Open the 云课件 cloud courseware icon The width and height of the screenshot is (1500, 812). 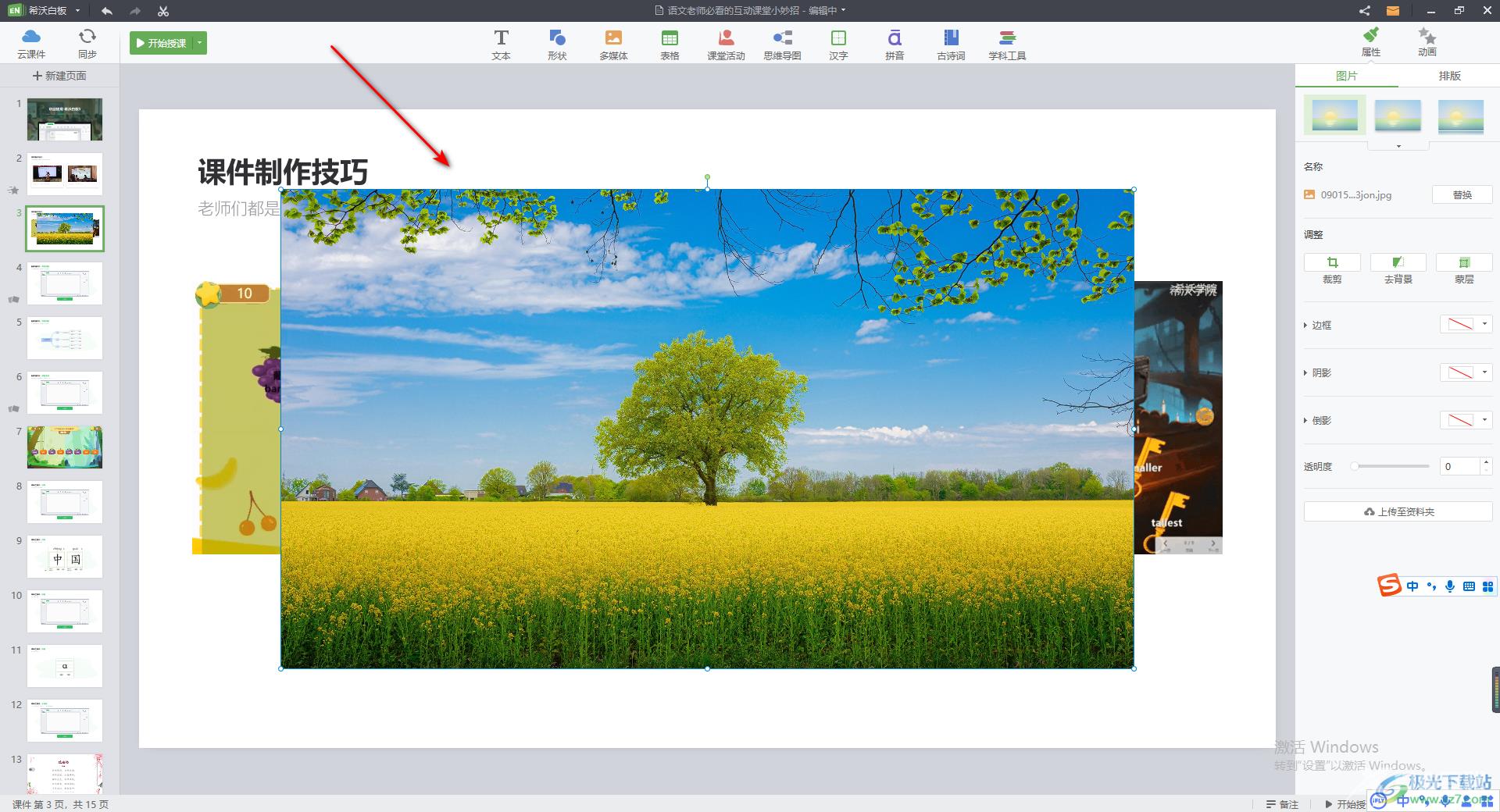[x=31, y=43]
